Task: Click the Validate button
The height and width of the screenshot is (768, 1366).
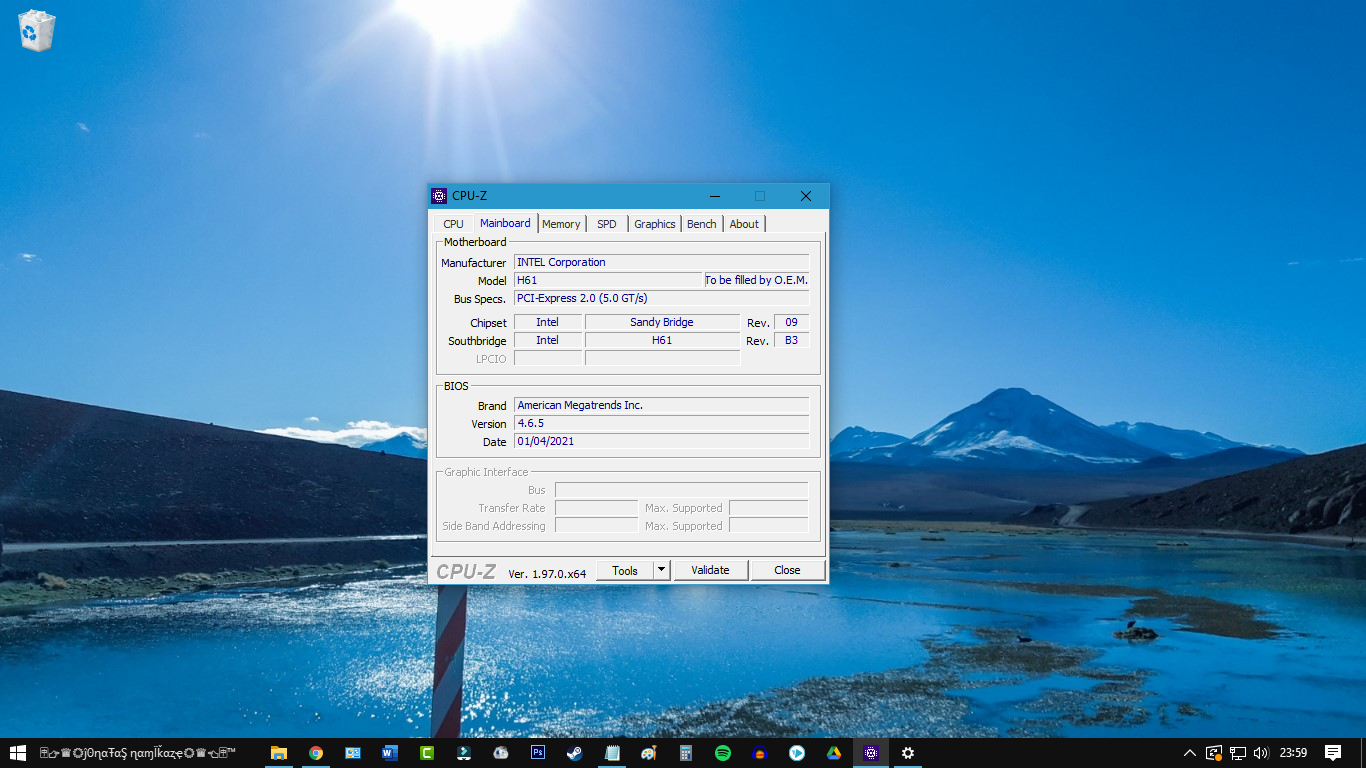Action: [x=710, y=570]
